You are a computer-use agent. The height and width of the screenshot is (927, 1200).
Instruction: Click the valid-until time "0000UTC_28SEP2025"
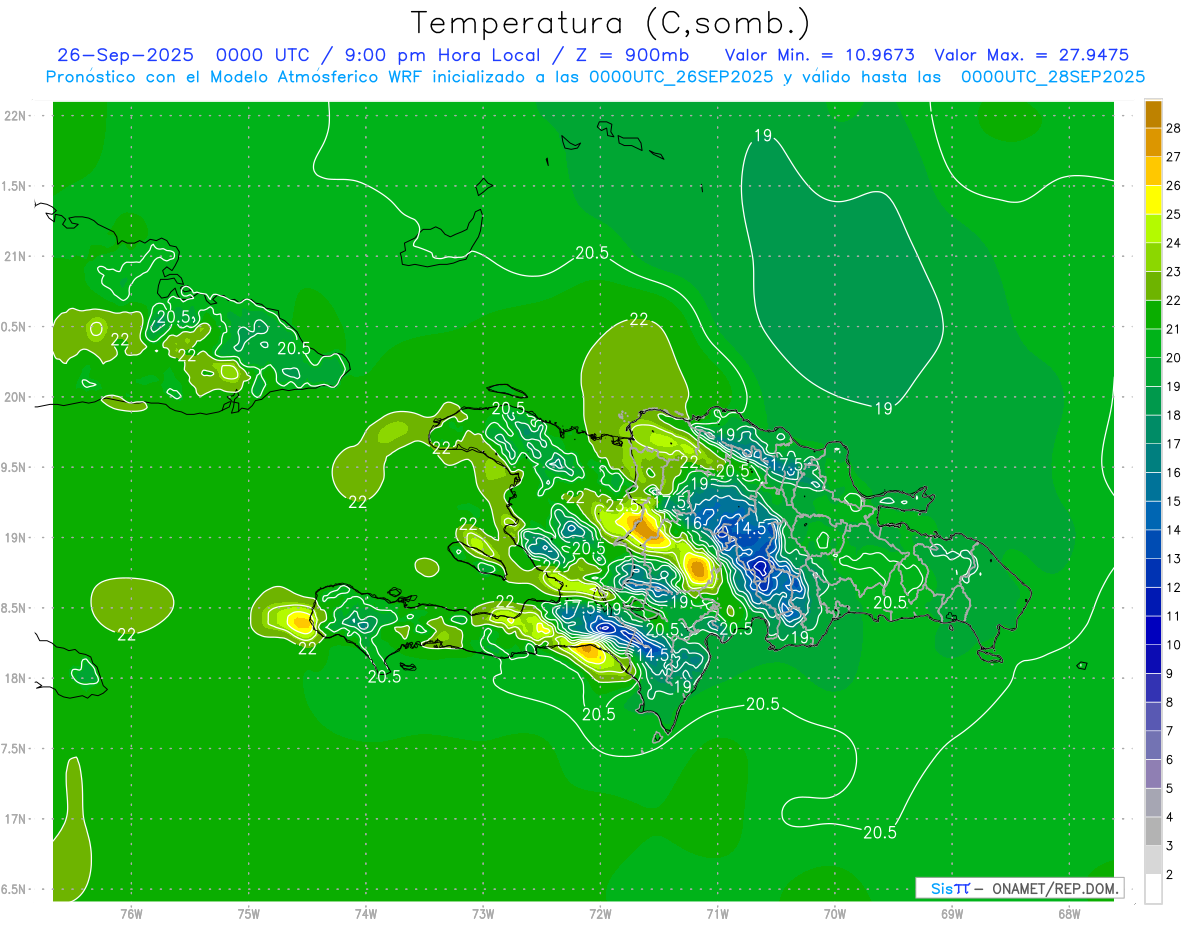pyautogui.click(x=1052, y=76)
